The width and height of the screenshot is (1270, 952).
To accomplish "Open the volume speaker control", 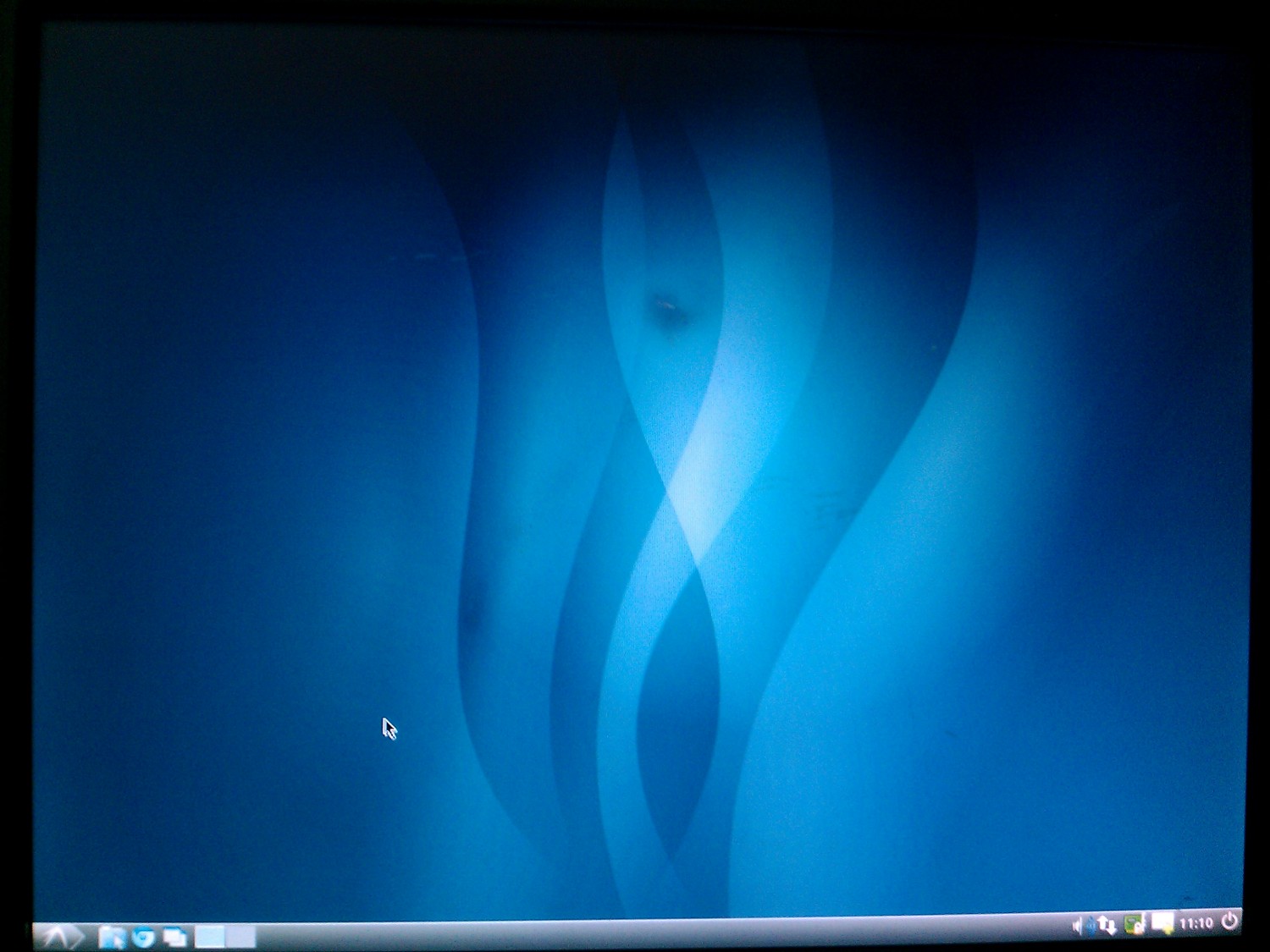I will pyautogui.click(x=1077, y=926).
